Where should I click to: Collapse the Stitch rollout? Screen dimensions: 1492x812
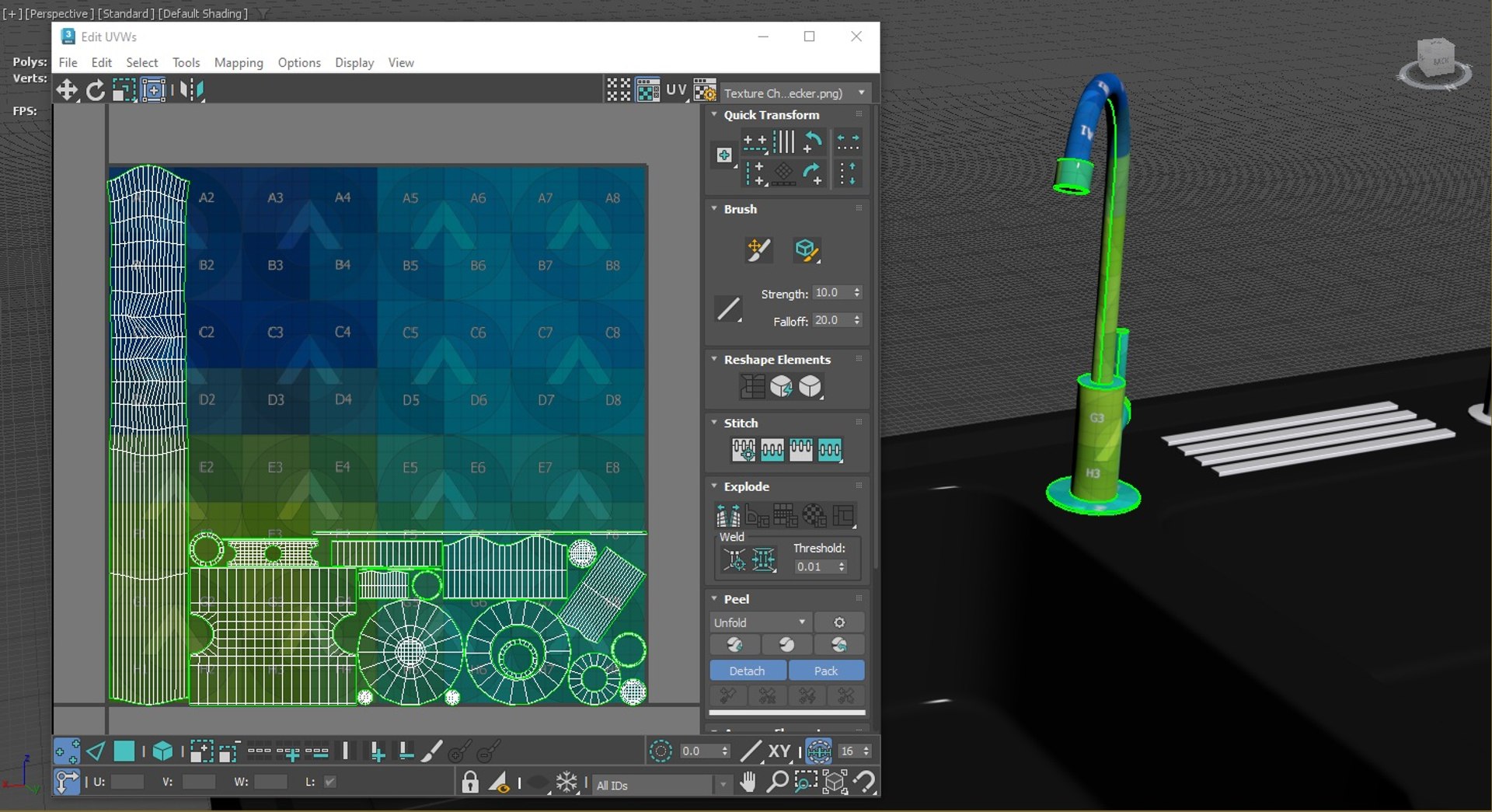pyautogui.click(x=714, y=423)
